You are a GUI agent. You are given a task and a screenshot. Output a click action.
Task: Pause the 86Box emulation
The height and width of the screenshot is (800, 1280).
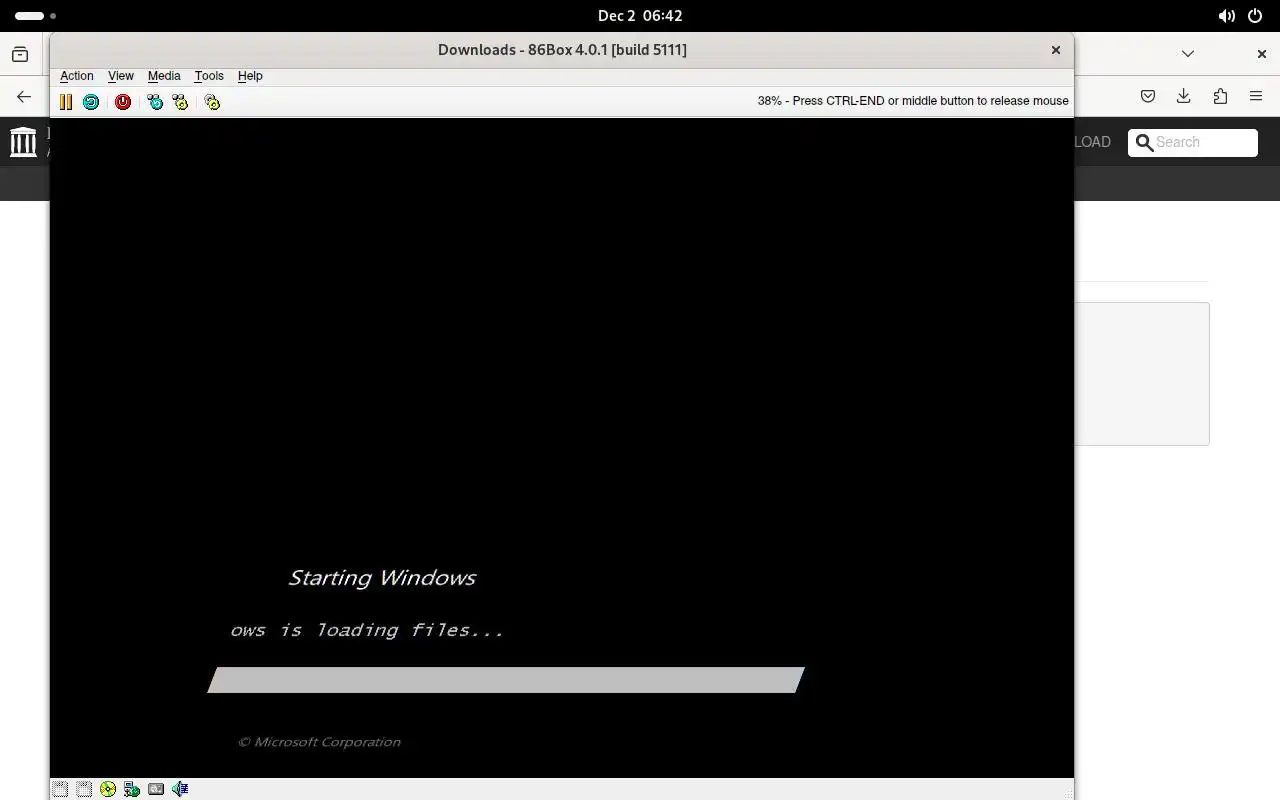click(66, 101)
